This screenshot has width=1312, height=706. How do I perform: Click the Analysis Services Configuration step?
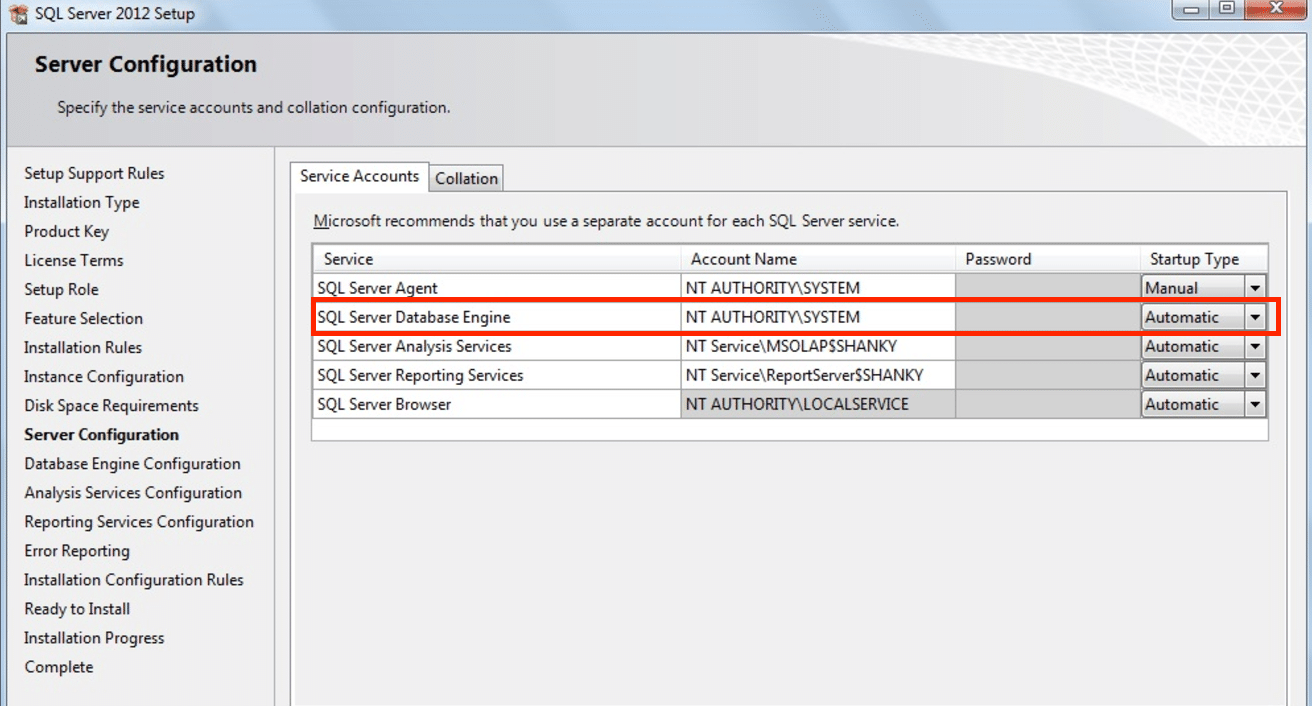click(x=133, y=492)
